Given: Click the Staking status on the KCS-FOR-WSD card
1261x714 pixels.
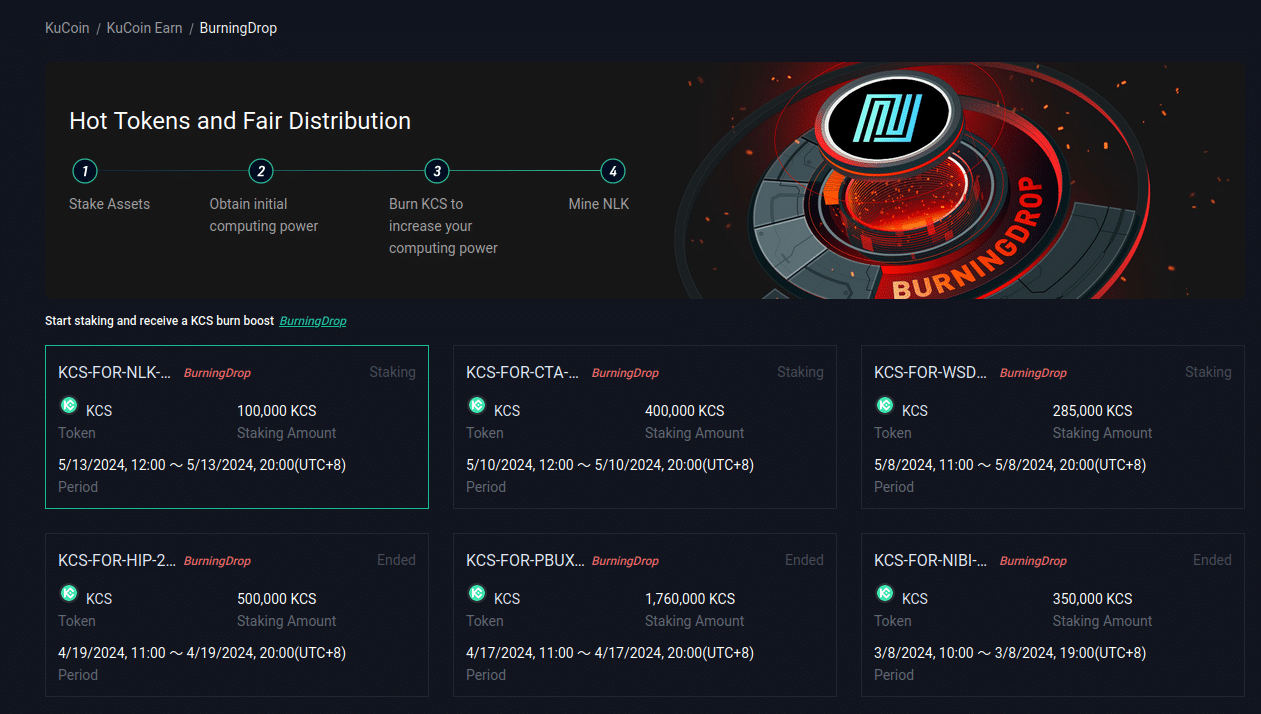Looking at the screenshot, I should pos(1208,372).
